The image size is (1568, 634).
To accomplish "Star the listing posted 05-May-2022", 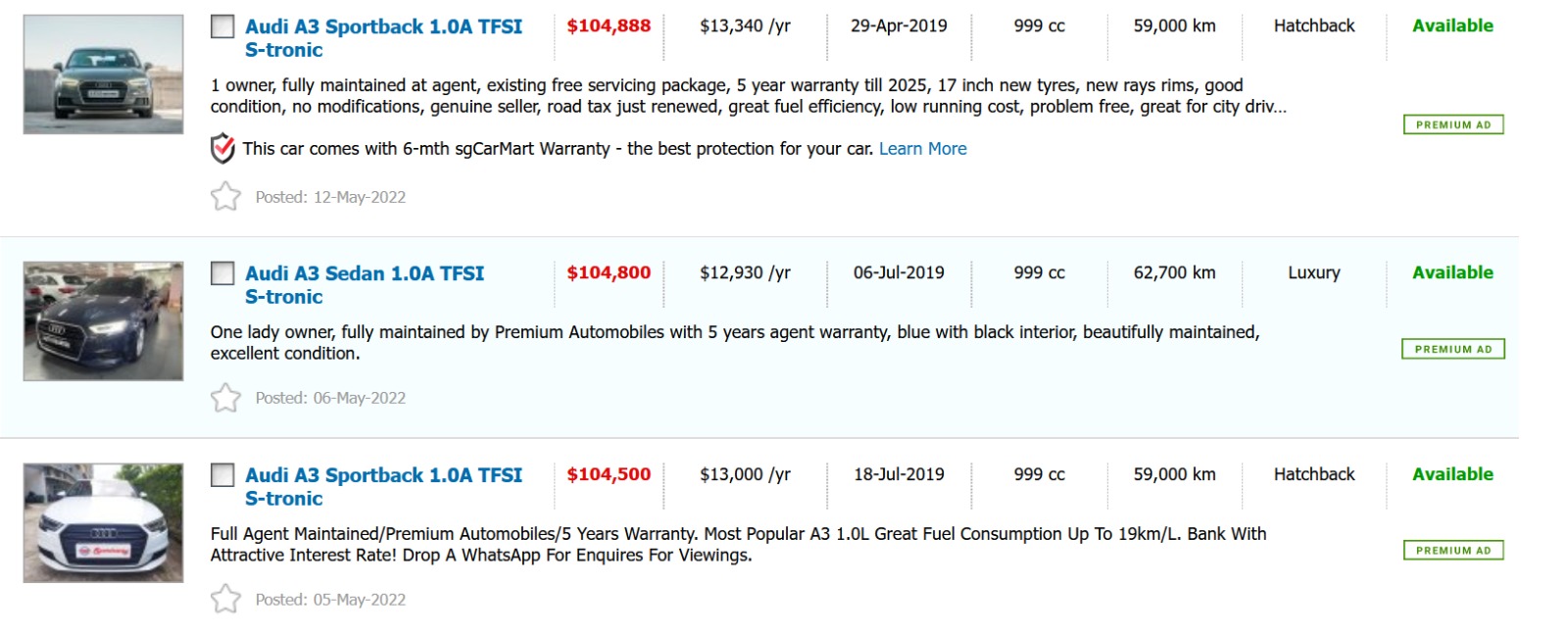I will coord(225,599).
